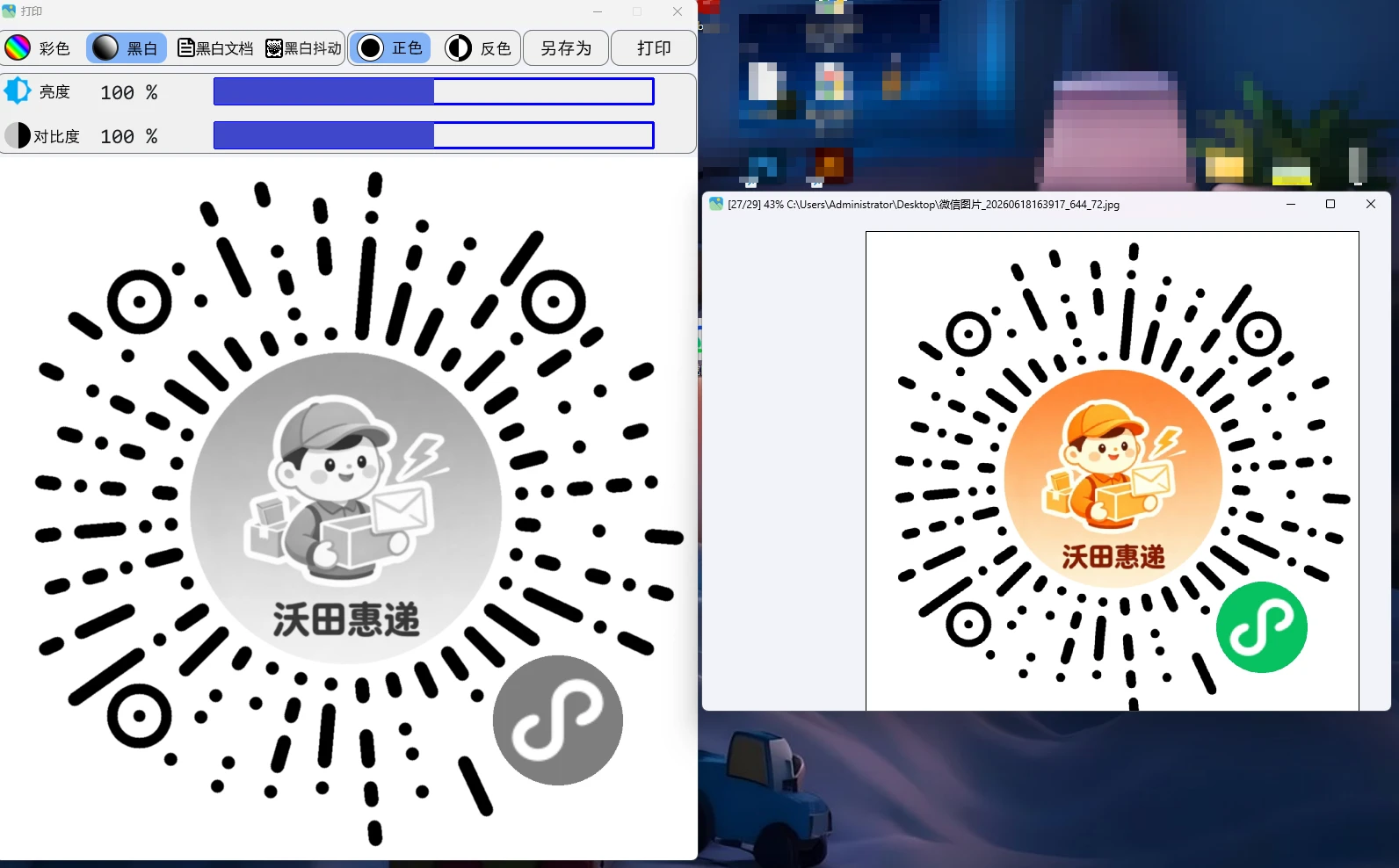This screenshot has height=868, width=1399.
Task: Click the brightness 100 % value
Action: coord(129,92)
